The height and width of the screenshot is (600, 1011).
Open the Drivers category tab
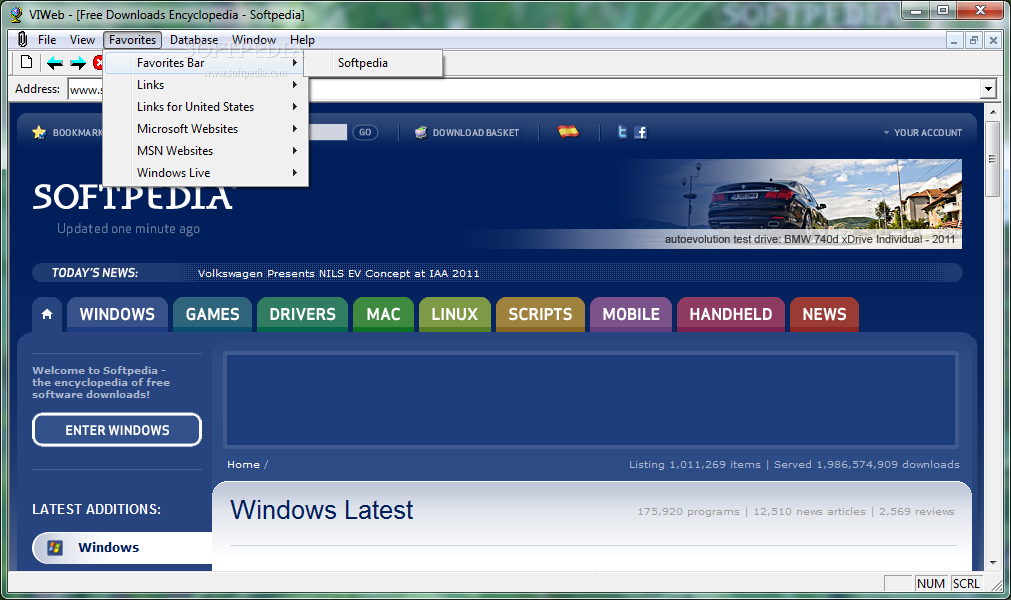click(x=302, y=314)
